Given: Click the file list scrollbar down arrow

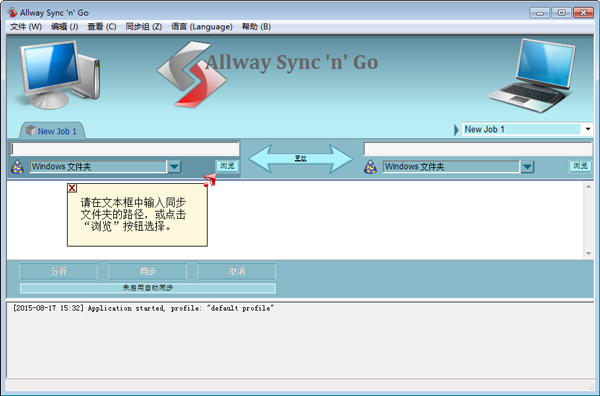Looking at the screenshot, I should pos(588,253).
